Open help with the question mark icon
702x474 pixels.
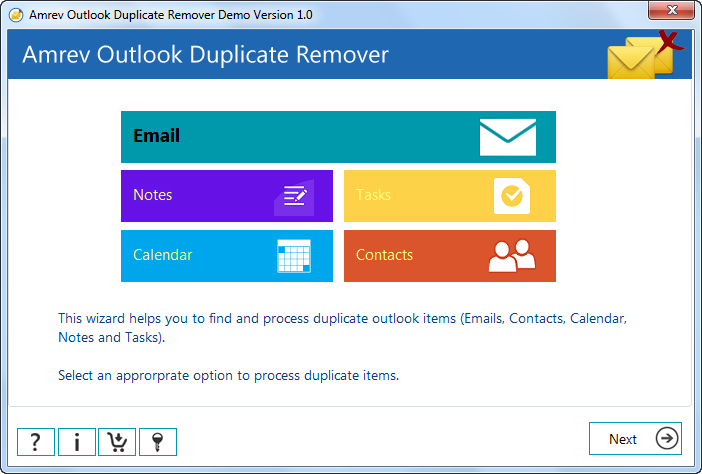[x=36, y=442]
